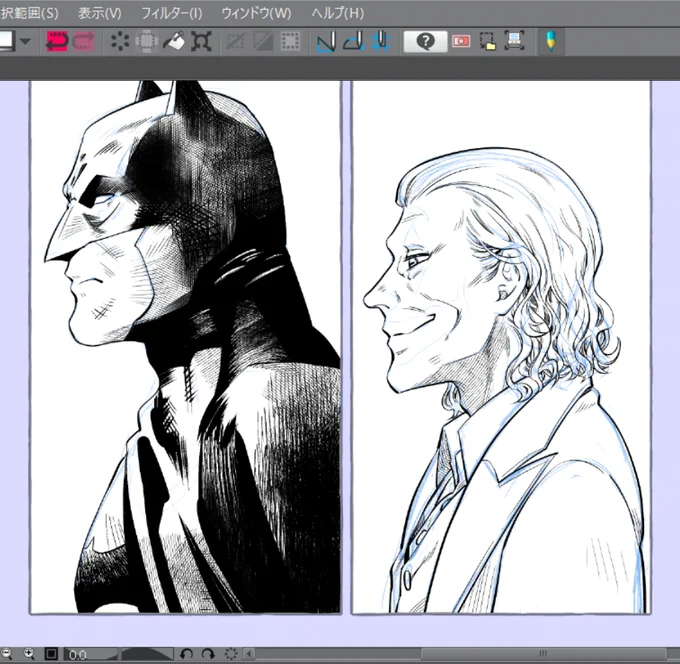
Task: Click the rotation slider in status bar
Action: [x=146, y=654]
